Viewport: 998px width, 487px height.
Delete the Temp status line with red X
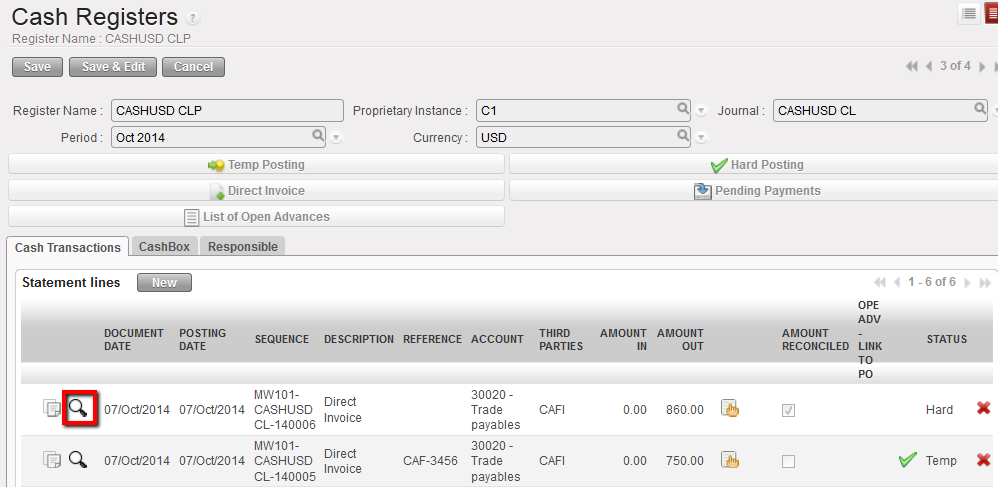point(983,460)
